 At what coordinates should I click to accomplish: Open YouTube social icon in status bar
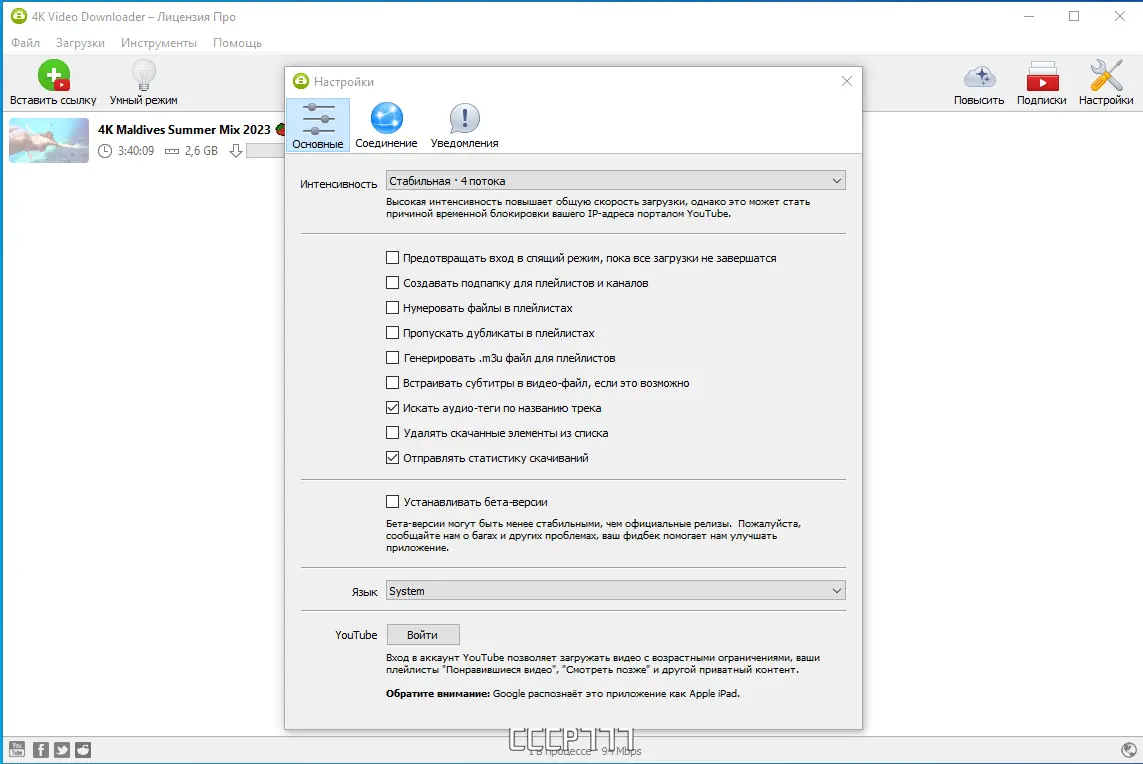coord(17,749)
